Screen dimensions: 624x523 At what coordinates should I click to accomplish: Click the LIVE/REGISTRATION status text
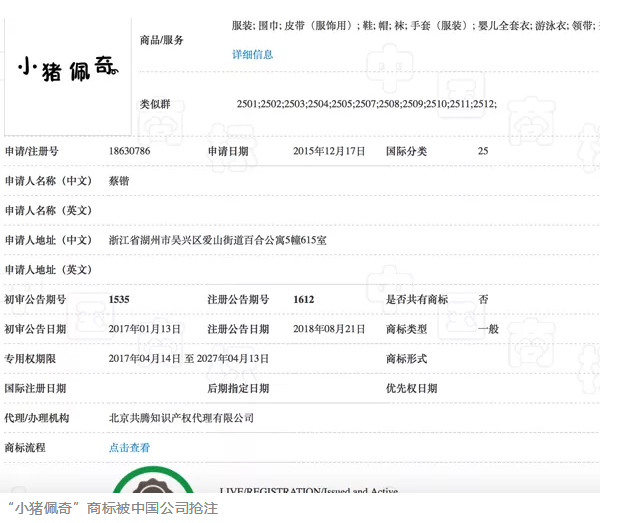[x=308, y=491]
